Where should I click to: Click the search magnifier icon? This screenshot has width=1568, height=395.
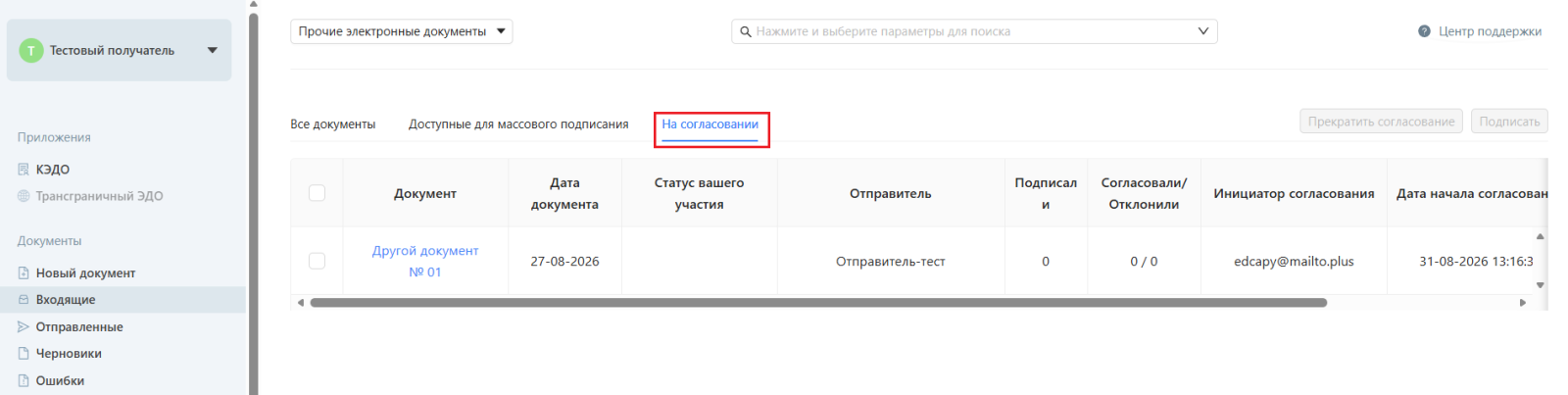click(x=746, y=31)
